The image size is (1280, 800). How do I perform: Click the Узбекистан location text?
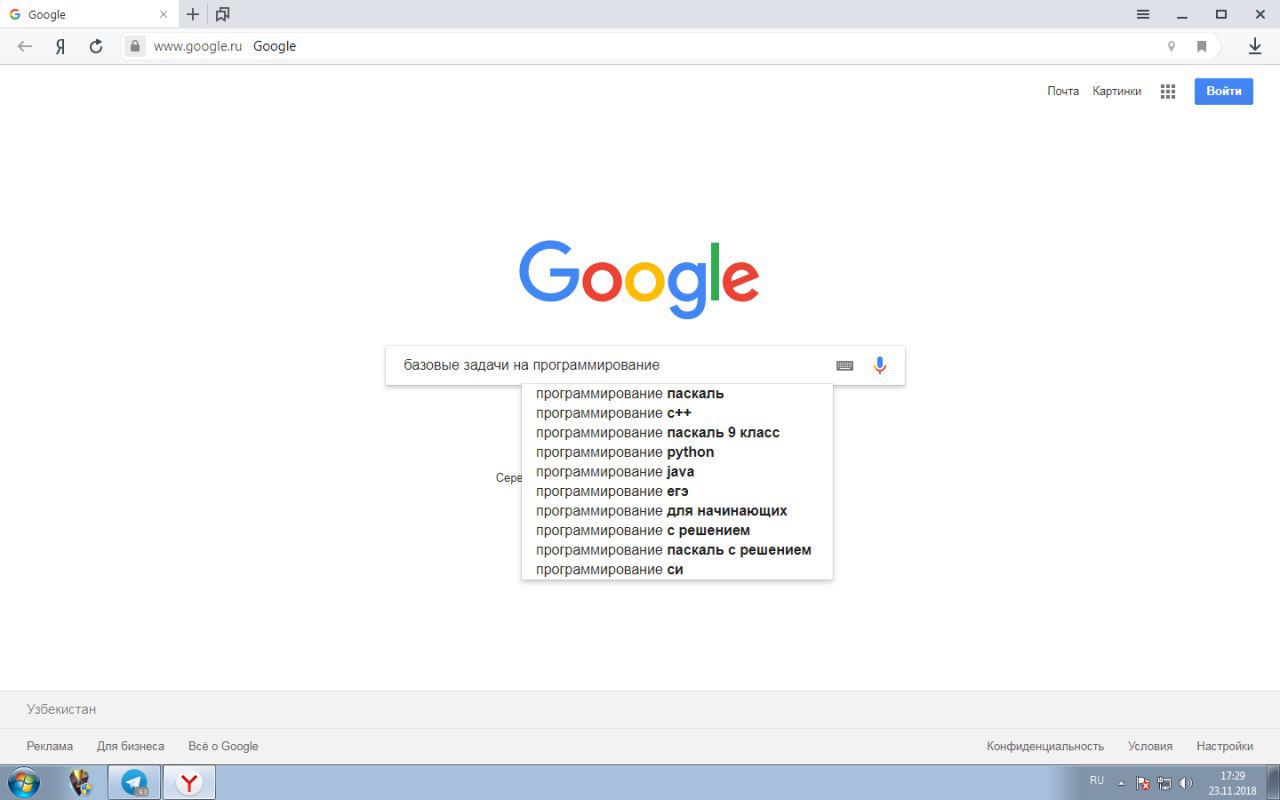coord(61,709)
